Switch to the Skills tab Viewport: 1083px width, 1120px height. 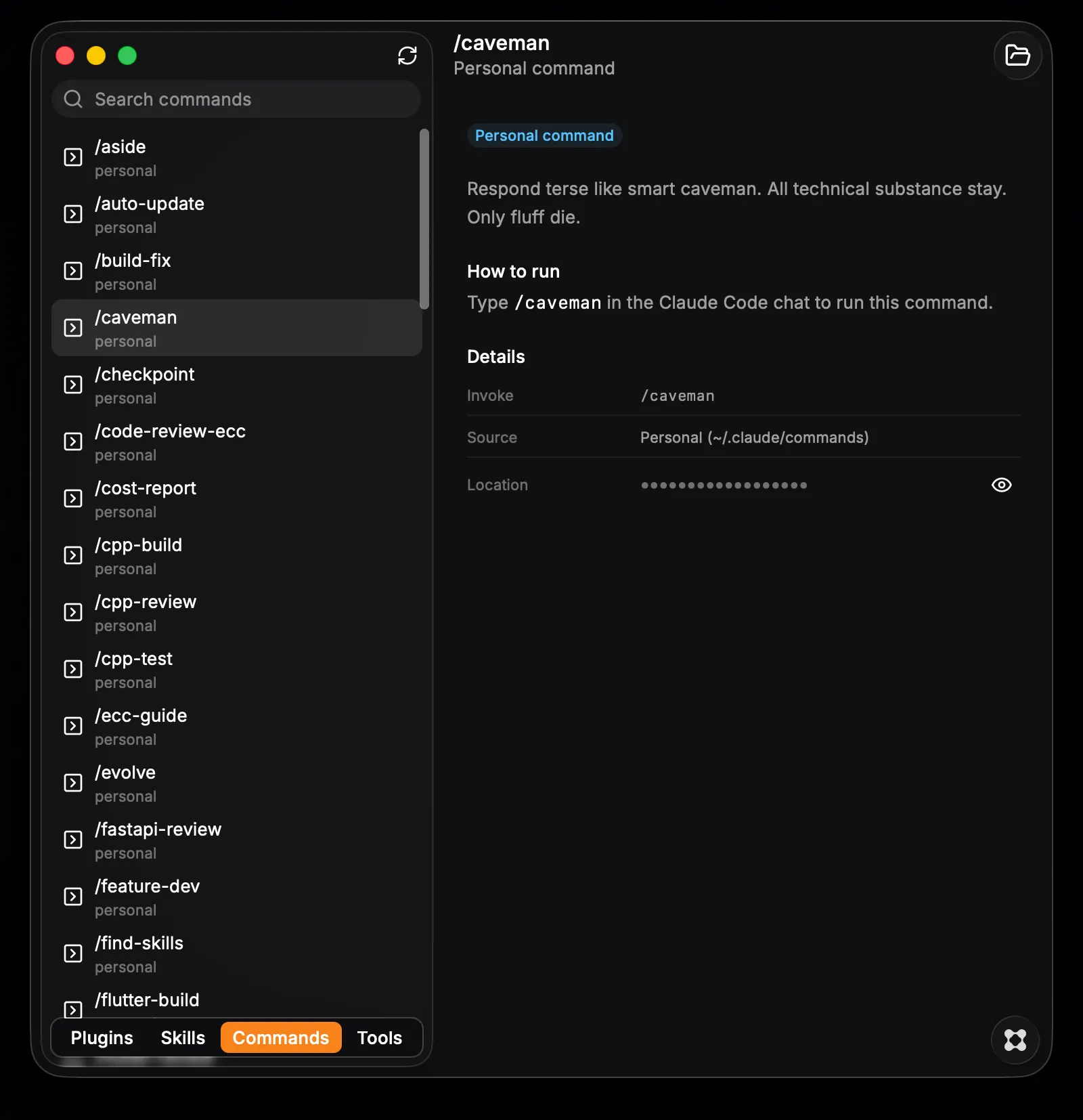[x=183, y=1037]
